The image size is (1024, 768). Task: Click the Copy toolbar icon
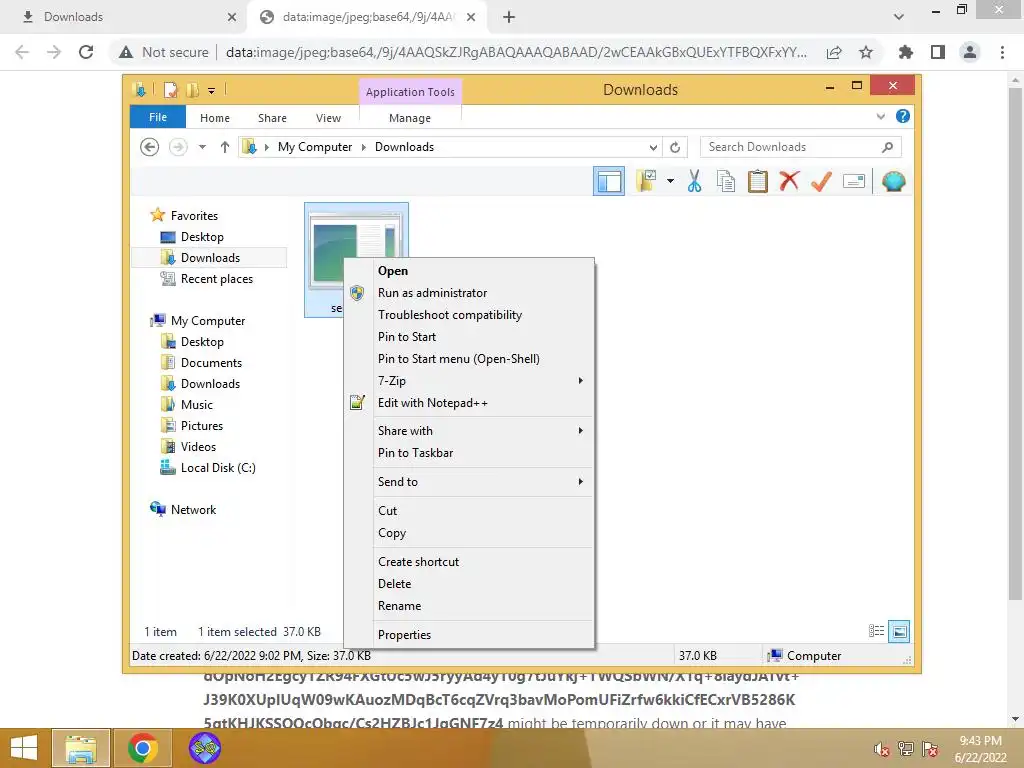click(726, 181)
